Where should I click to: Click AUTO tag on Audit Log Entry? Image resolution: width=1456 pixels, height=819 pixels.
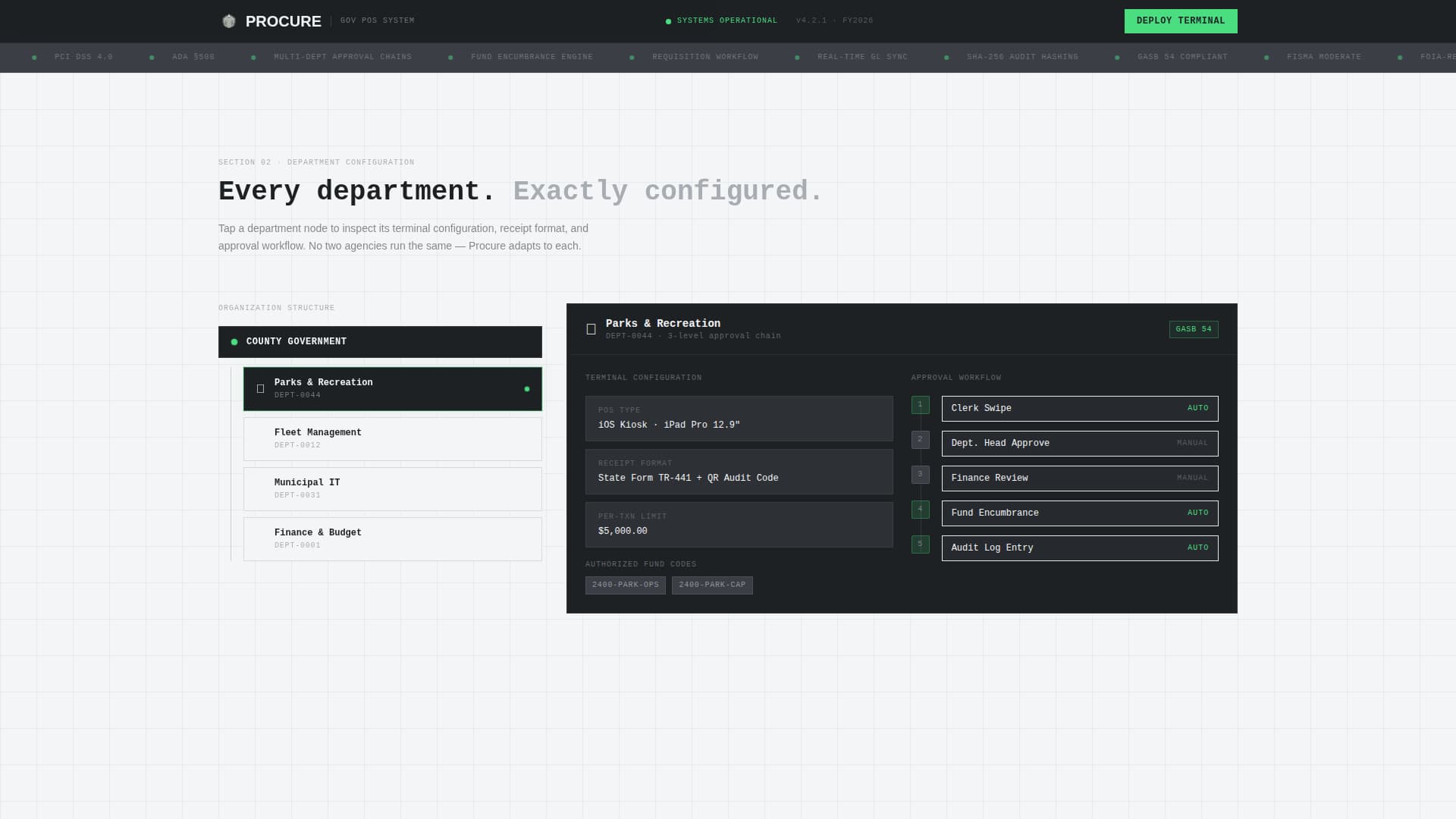pyautogui.click(x=1197, y=548)
